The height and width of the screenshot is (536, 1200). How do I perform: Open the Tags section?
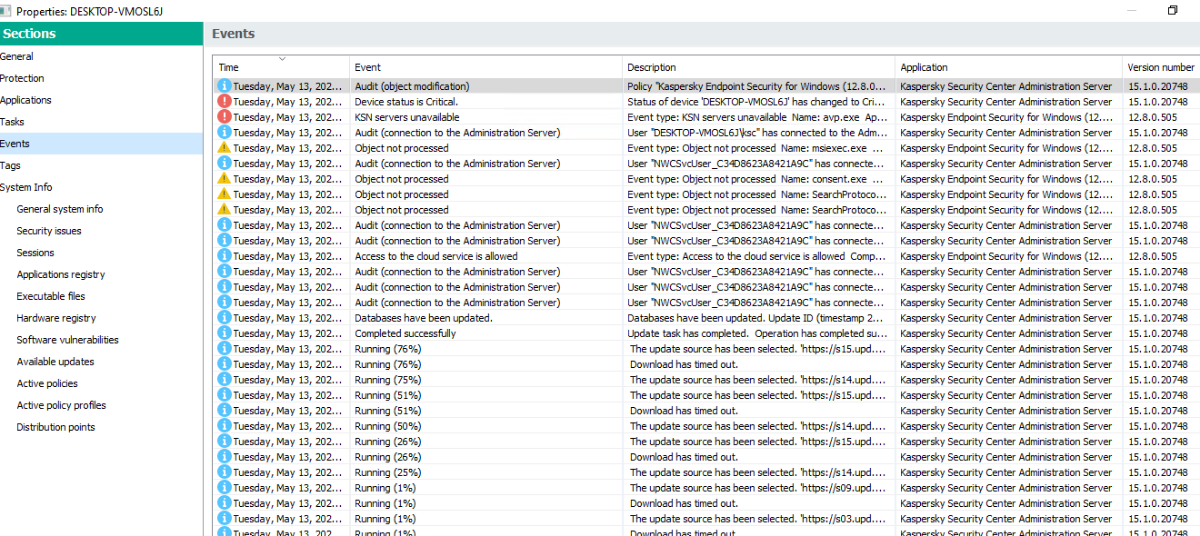(x=10, y=166)
